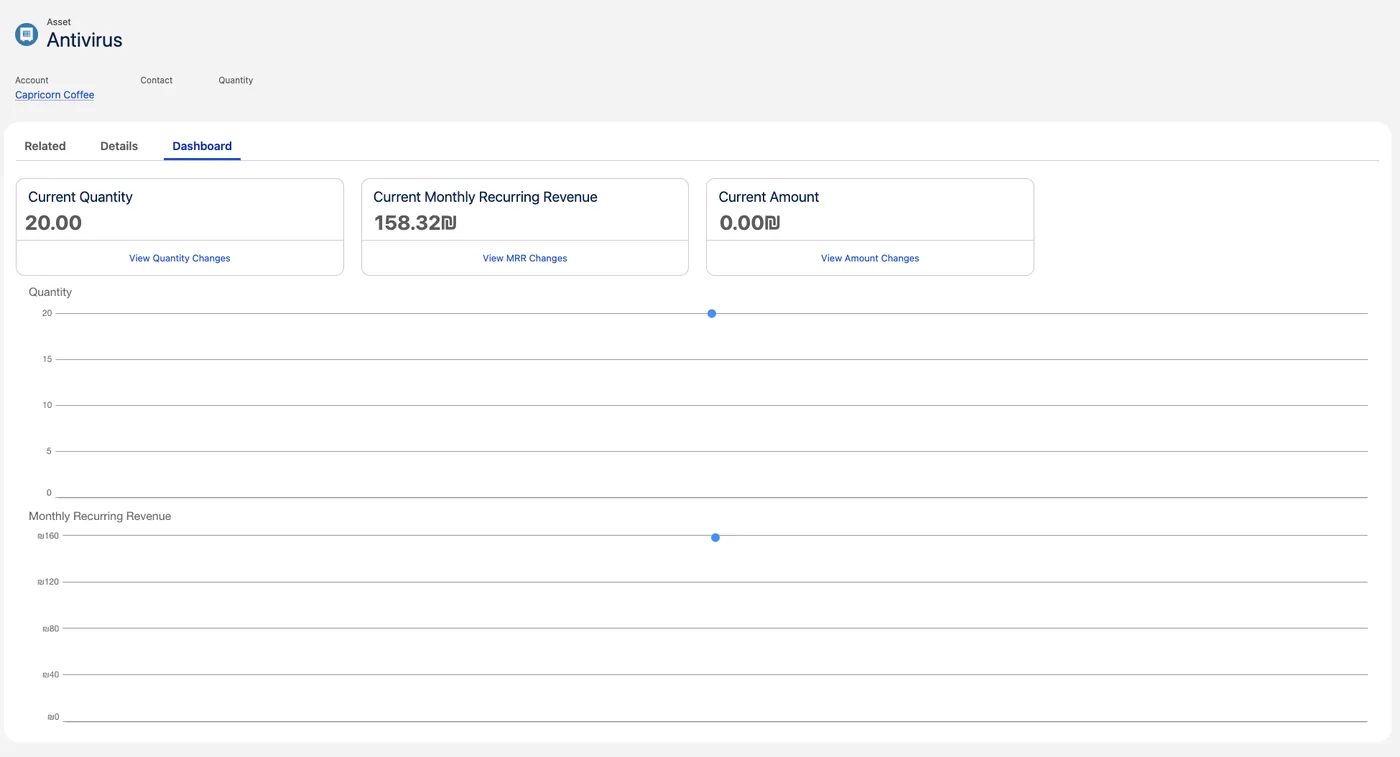Click the Asset record icon beside Antivirus
The width and height of the screenshot is (1400, 757).
(27, 35)
